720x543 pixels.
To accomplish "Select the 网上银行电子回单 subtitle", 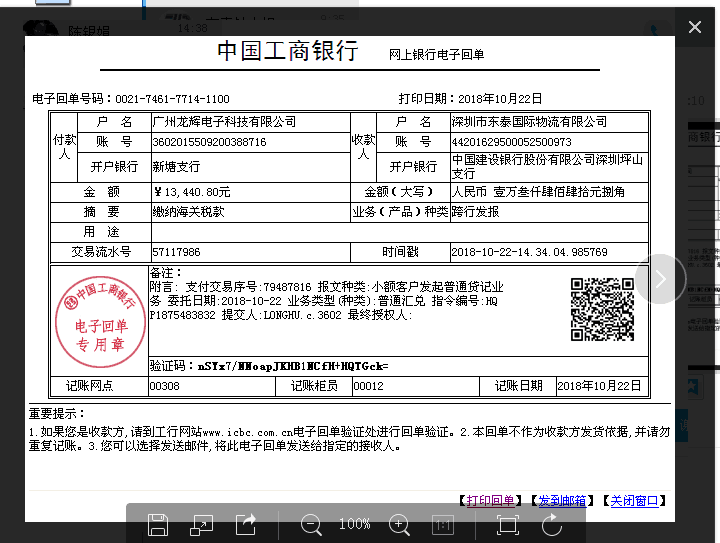I will pyautogui.click(x=436, y=55).
